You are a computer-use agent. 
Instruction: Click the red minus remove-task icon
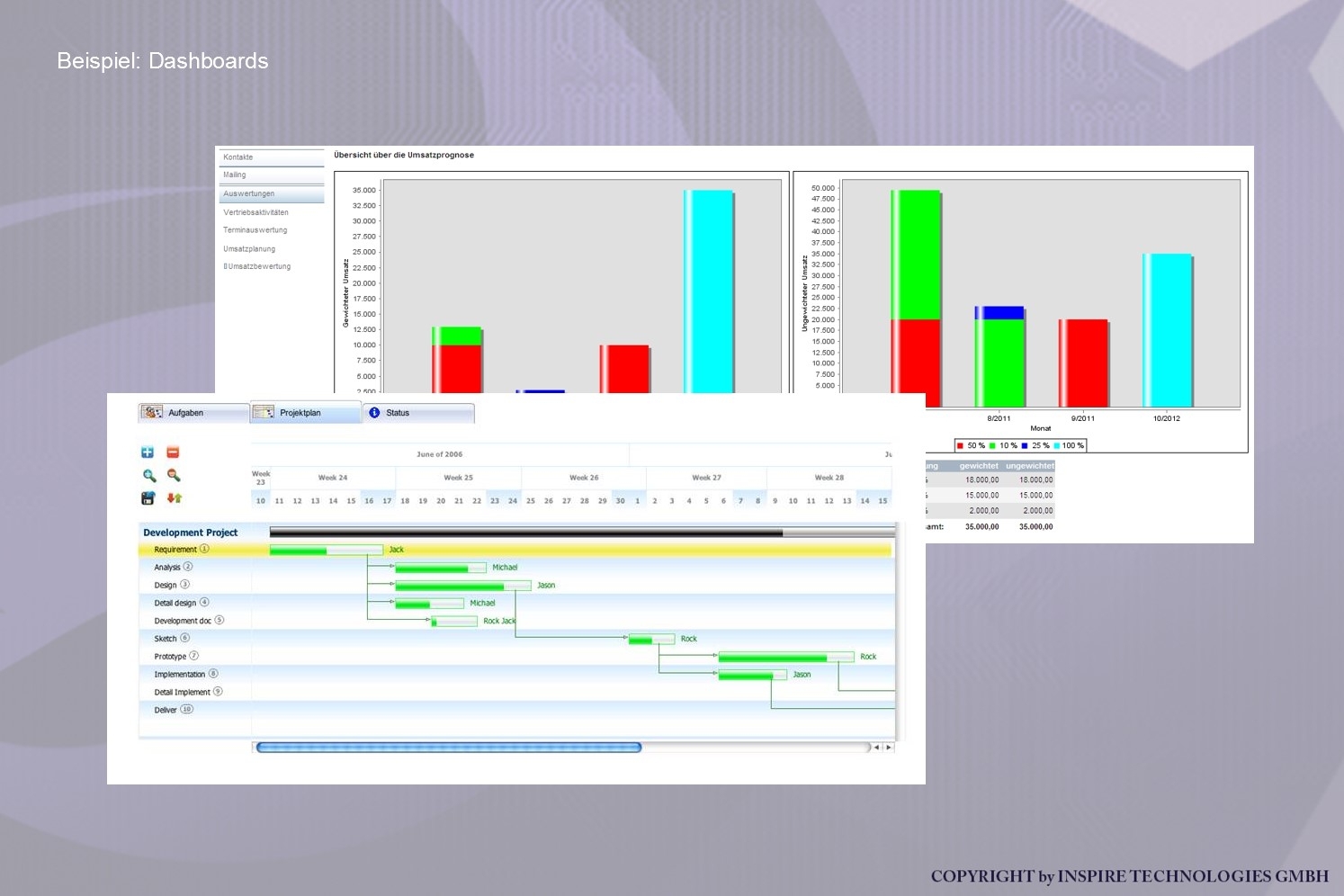173,452
